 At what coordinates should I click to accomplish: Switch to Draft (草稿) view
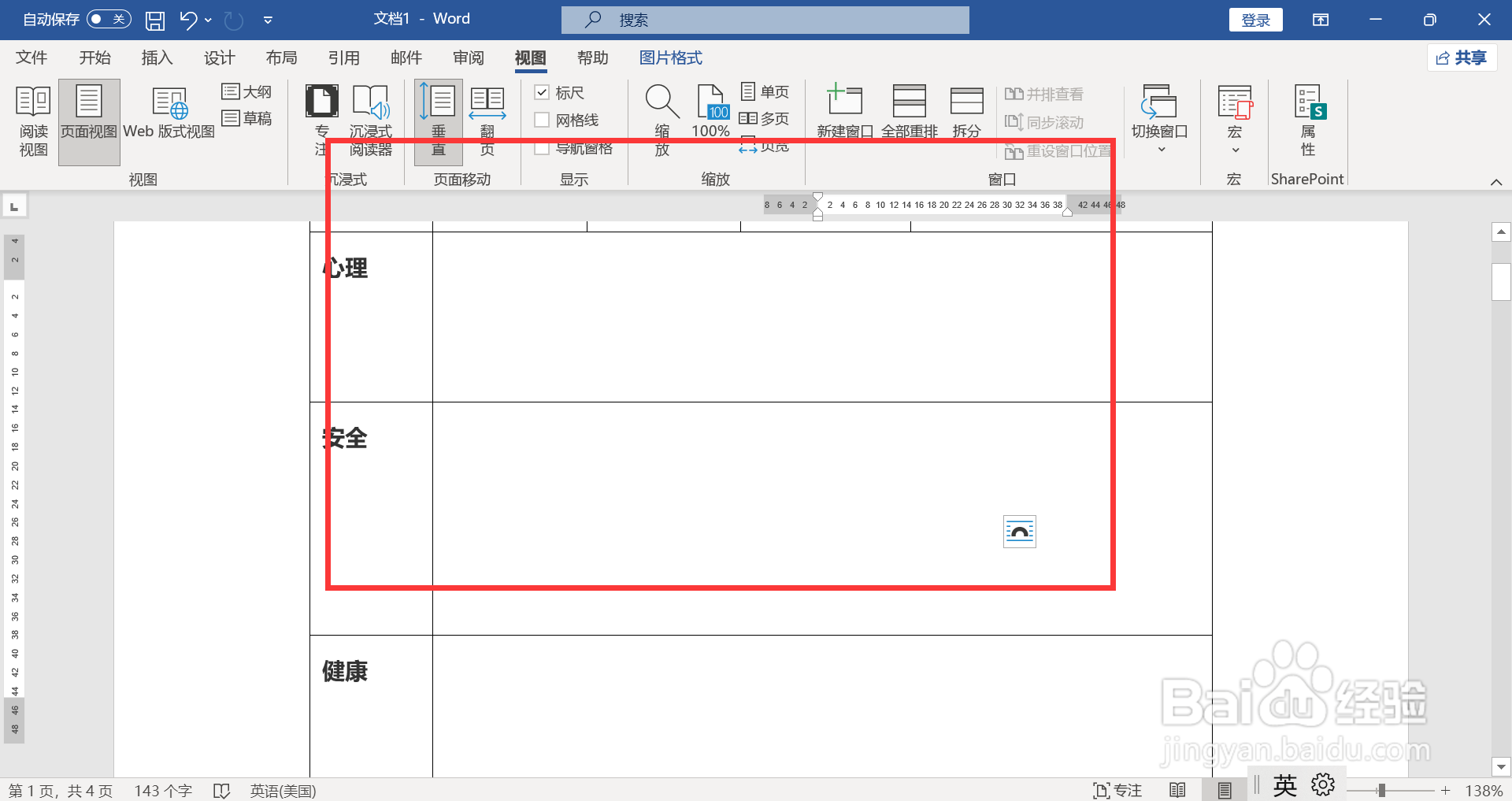(246, 118)
